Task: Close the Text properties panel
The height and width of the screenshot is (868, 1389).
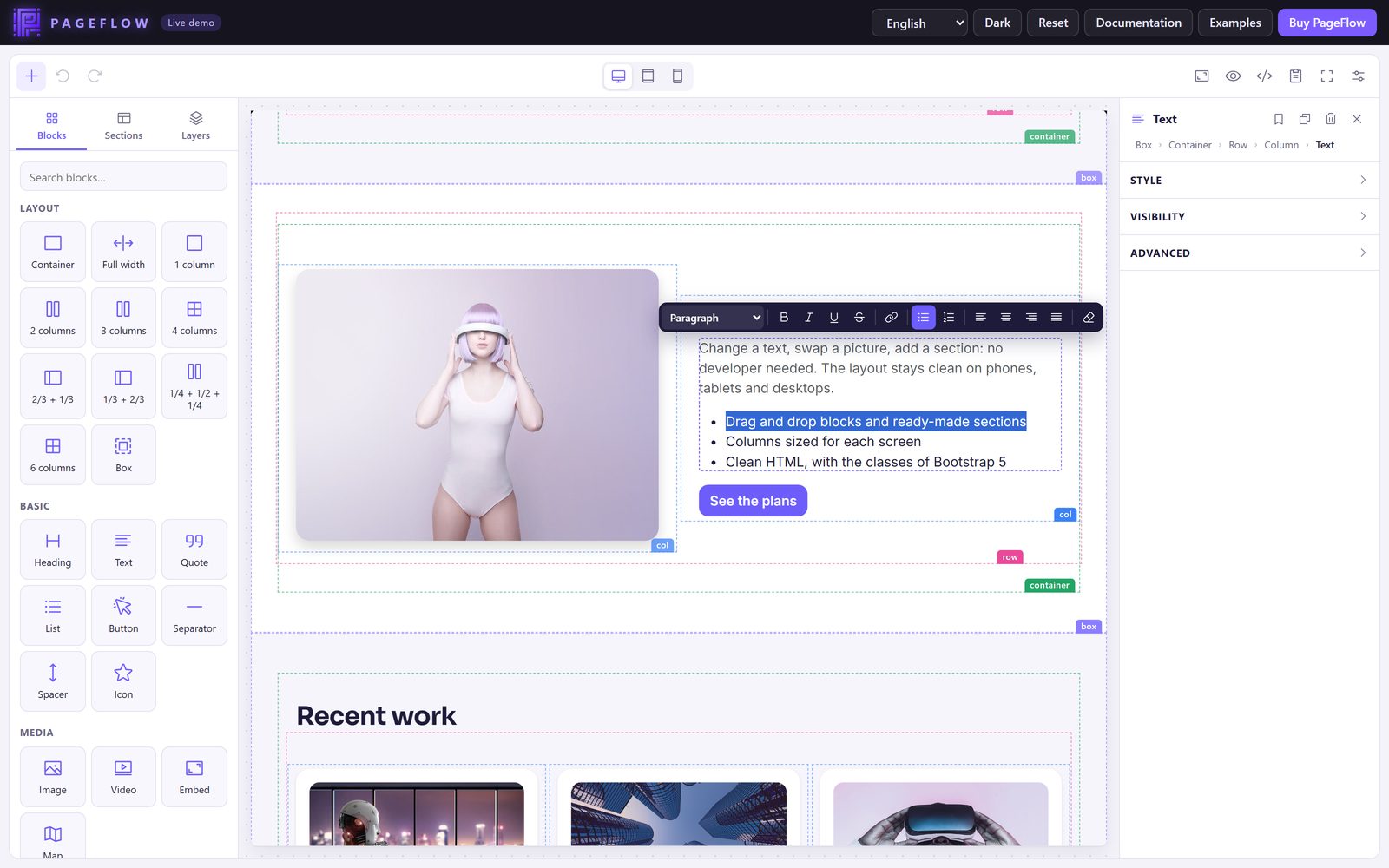Action: pyautogui.click(x=1357, y=119)
